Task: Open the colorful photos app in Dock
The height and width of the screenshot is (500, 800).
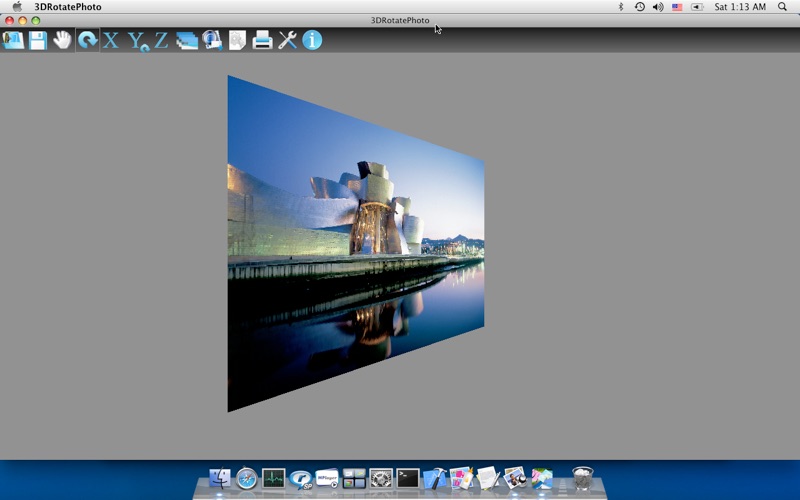Action: click(462, 479)
